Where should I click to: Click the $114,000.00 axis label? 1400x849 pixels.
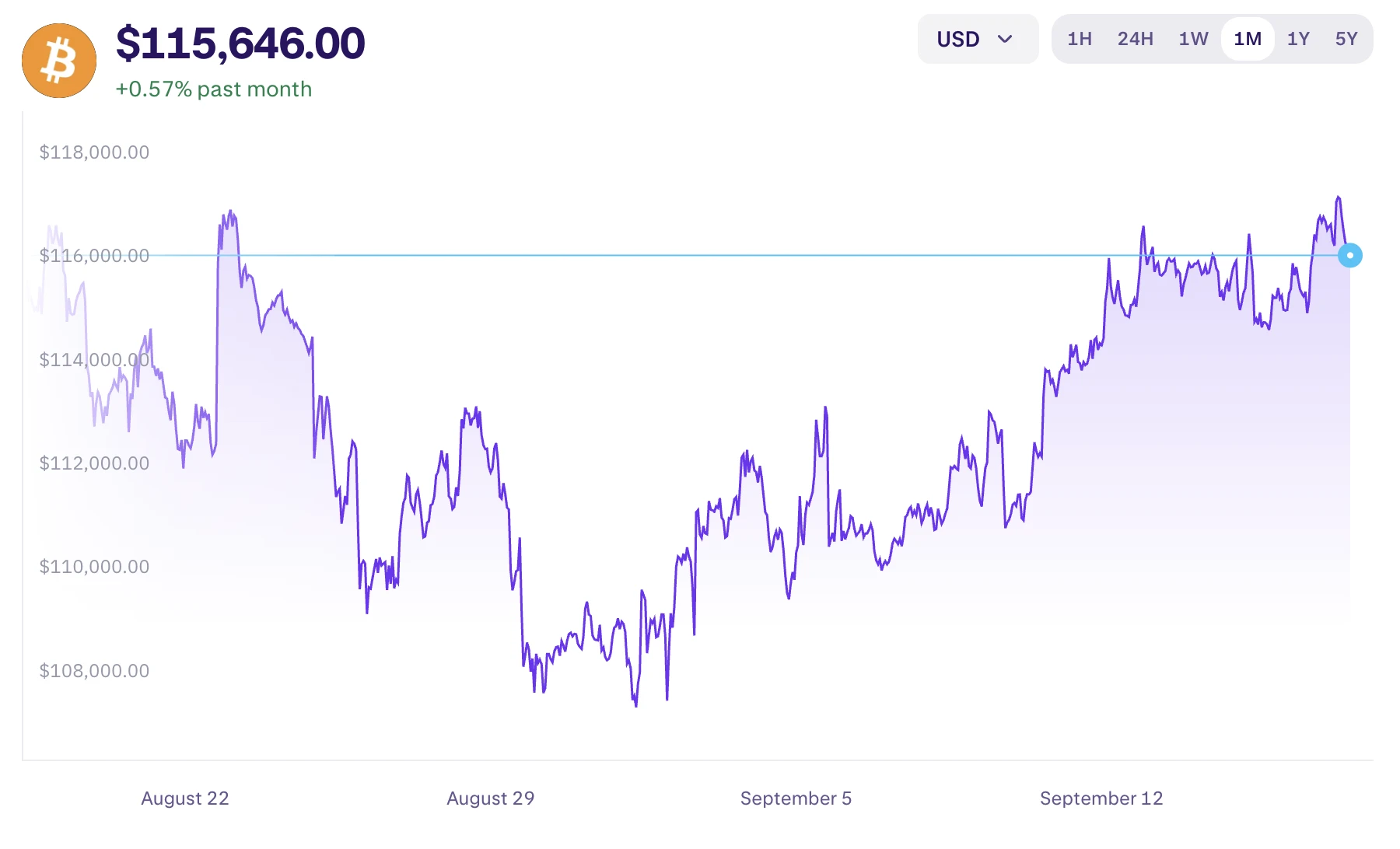(94, 360)
